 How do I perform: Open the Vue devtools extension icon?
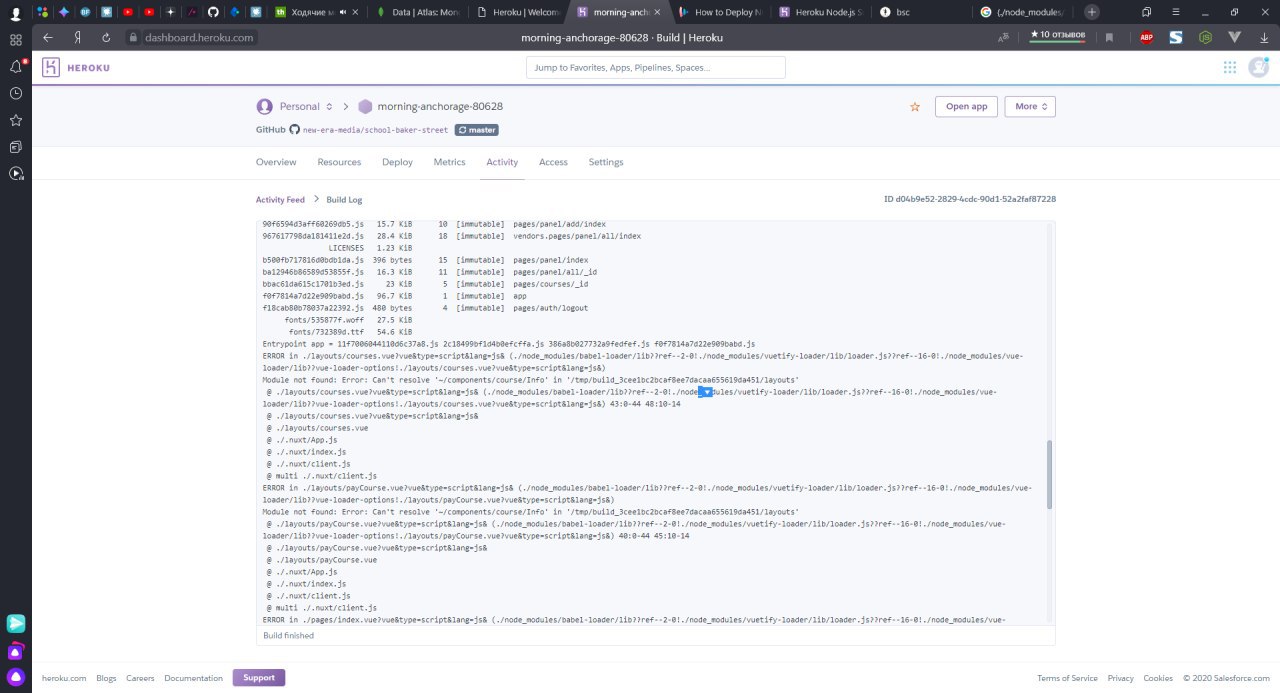coord(1235,37)
